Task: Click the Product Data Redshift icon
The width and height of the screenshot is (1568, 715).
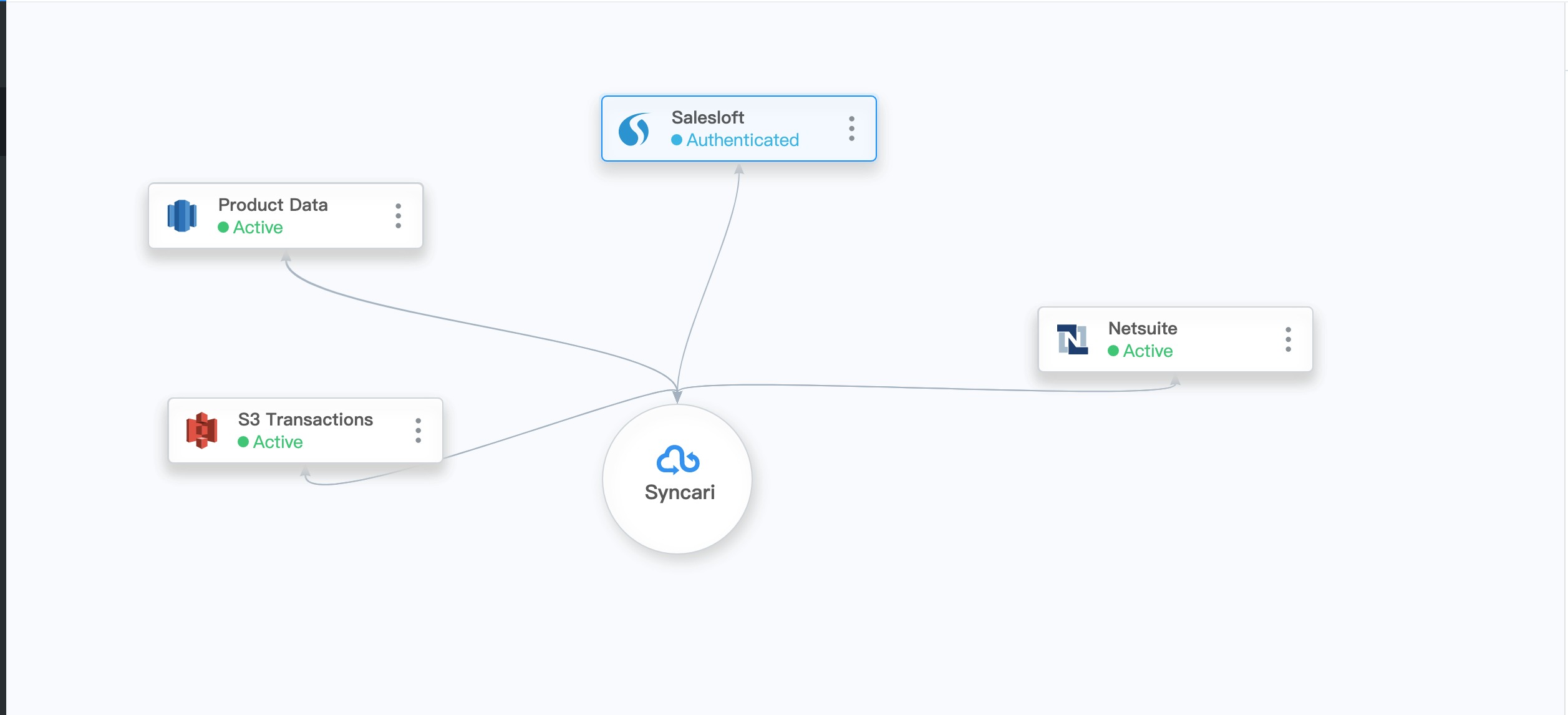Action: click(x=181, y=216)
